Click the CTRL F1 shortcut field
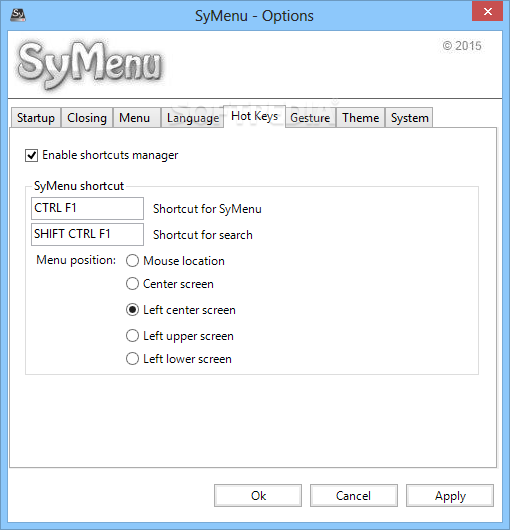This screenshot has height=530, width=510. tap(87, 208)
